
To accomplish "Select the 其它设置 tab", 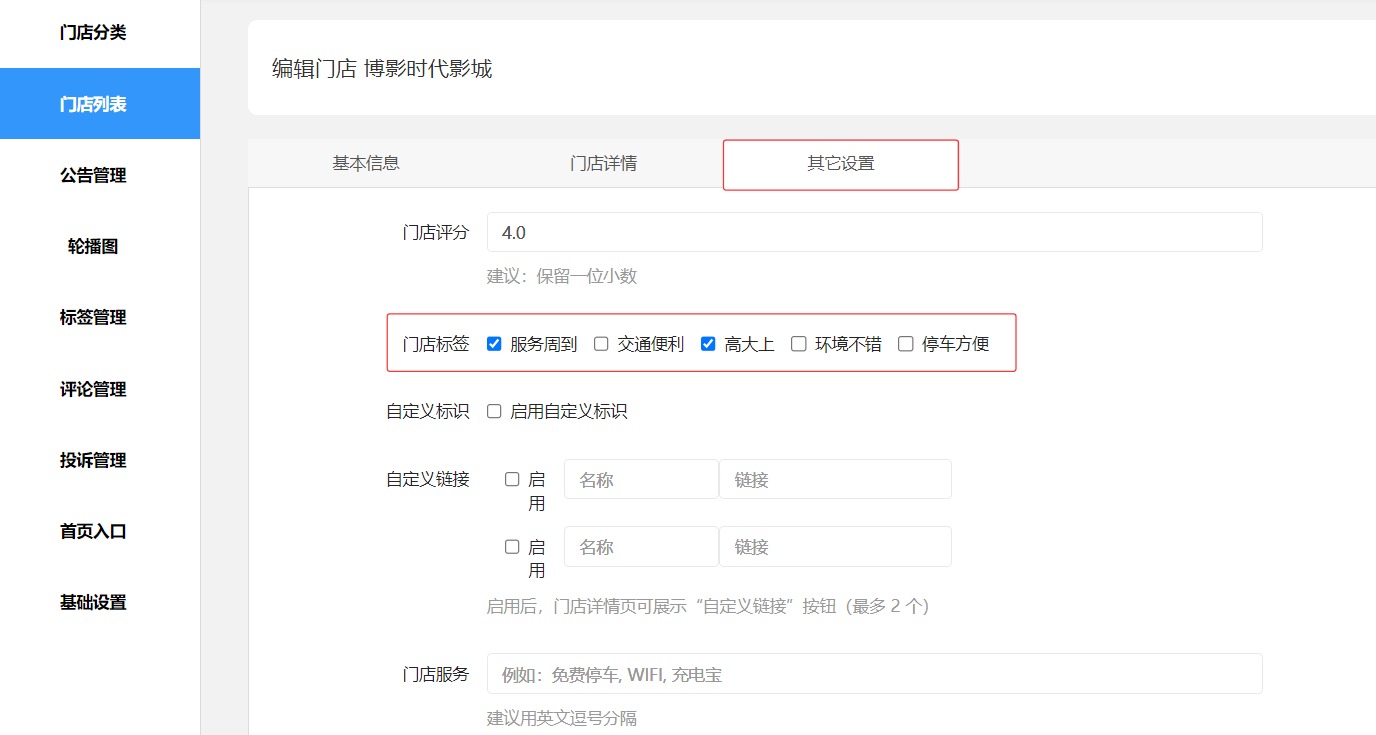I will (841, 164).
